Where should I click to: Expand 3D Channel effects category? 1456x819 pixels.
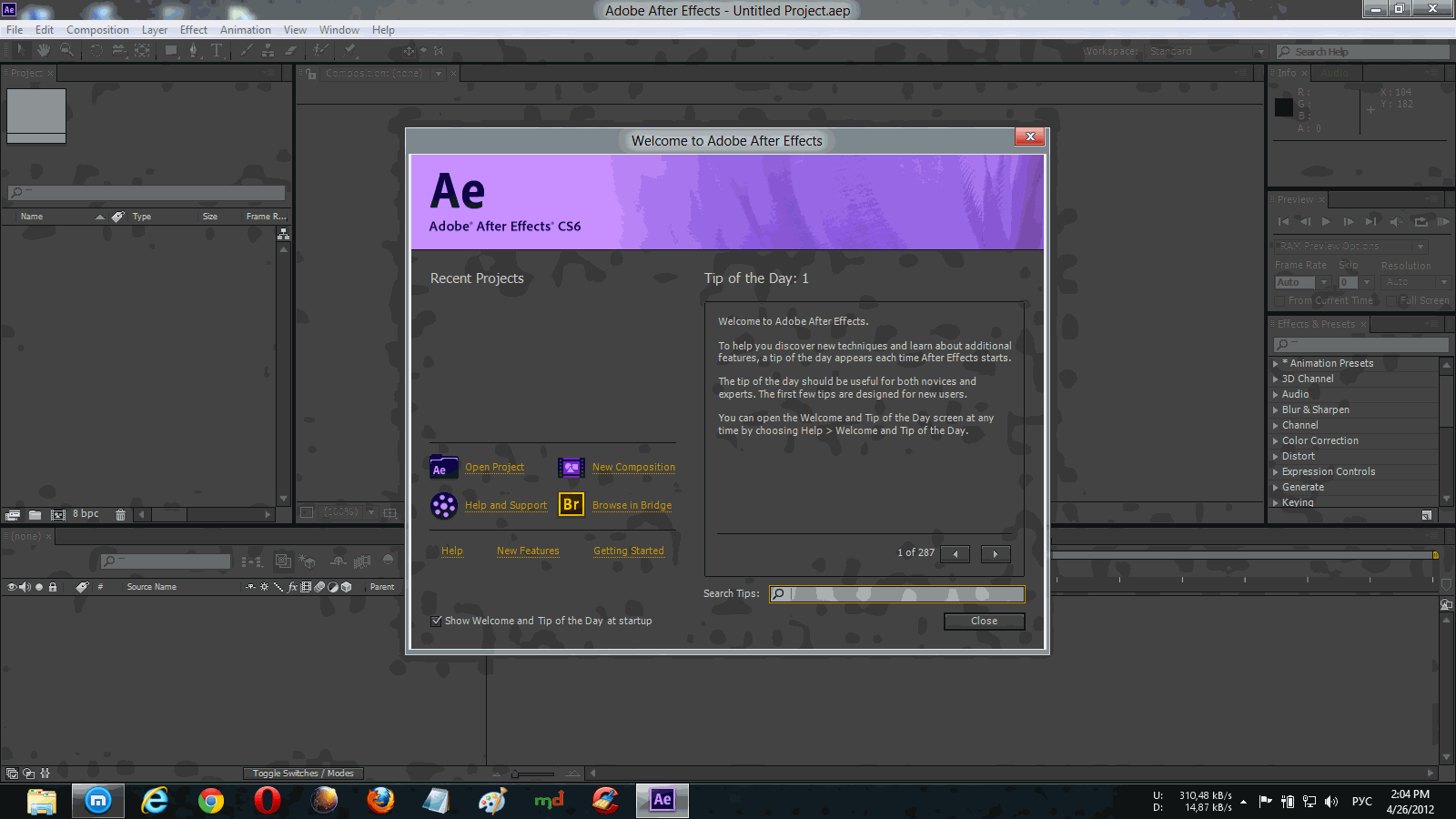(x=1275, y=379)
